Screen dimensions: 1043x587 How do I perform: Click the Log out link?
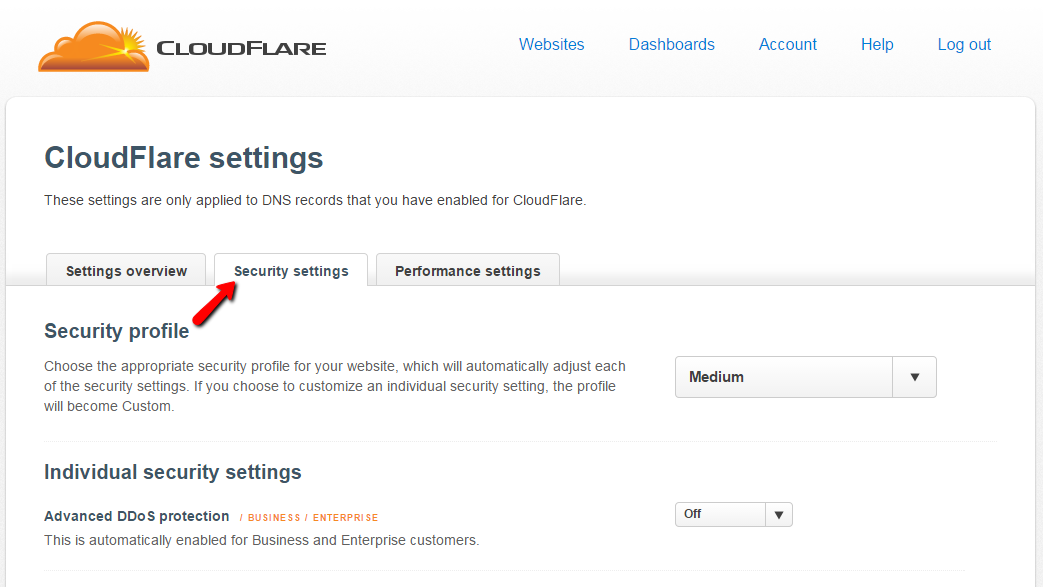coord(964,45)
